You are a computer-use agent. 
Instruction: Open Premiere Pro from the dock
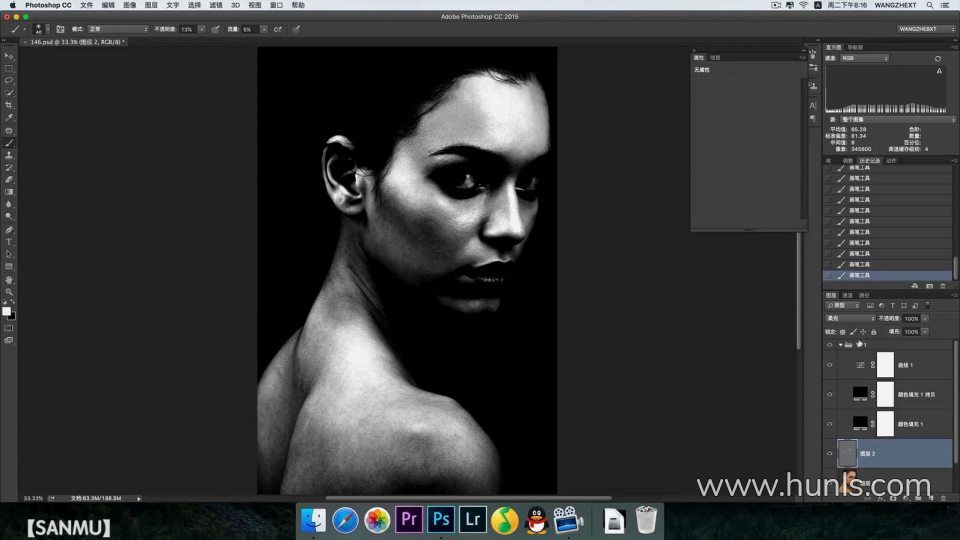coord(408,519)
